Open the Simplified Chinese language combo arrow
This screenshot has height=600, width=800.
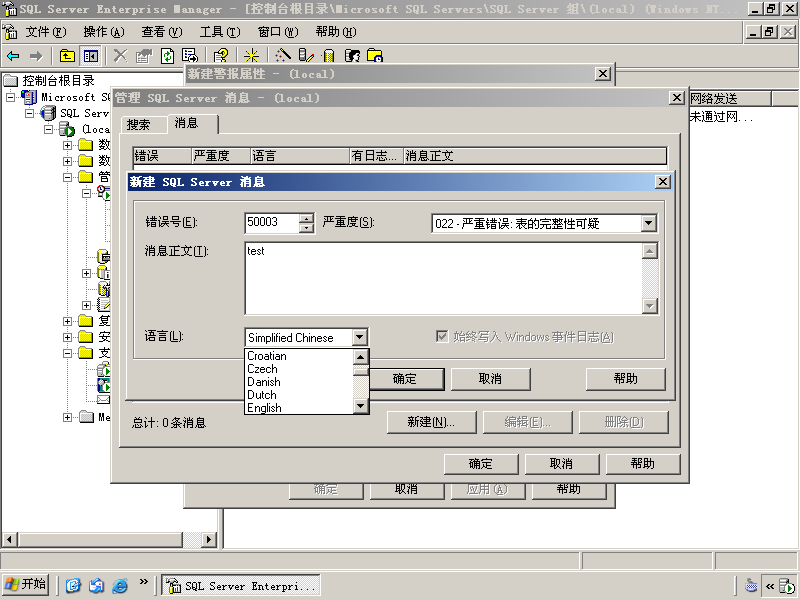click(359, 337)
